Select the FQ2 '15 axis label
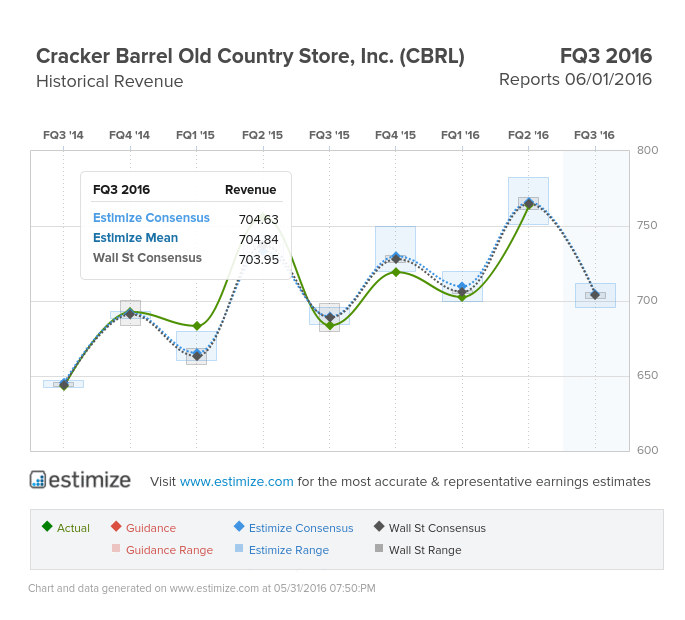685x620 pixels. (263, 135)
